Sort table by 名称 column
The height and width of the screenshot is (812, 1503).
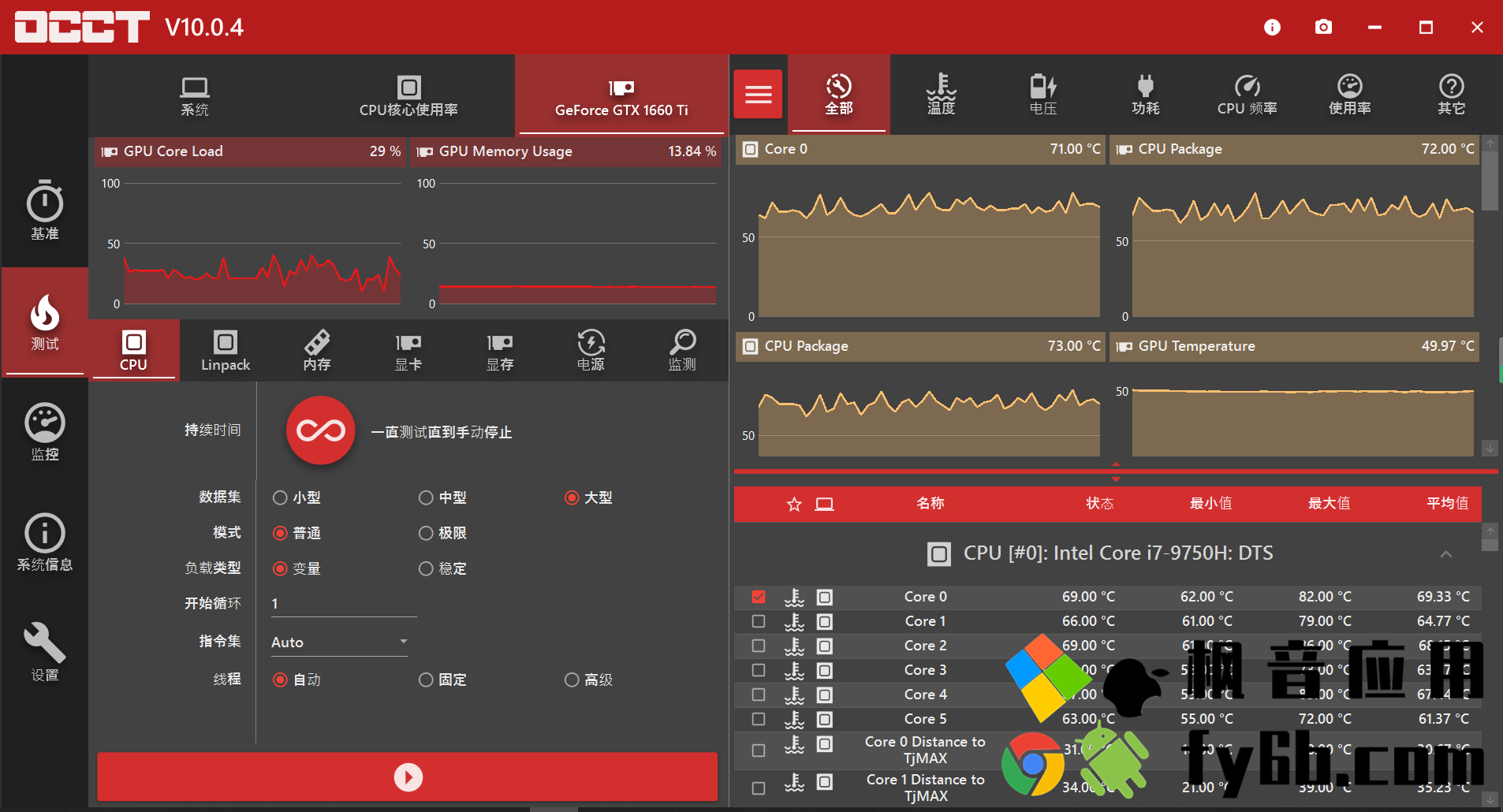(x=931, y=504)
